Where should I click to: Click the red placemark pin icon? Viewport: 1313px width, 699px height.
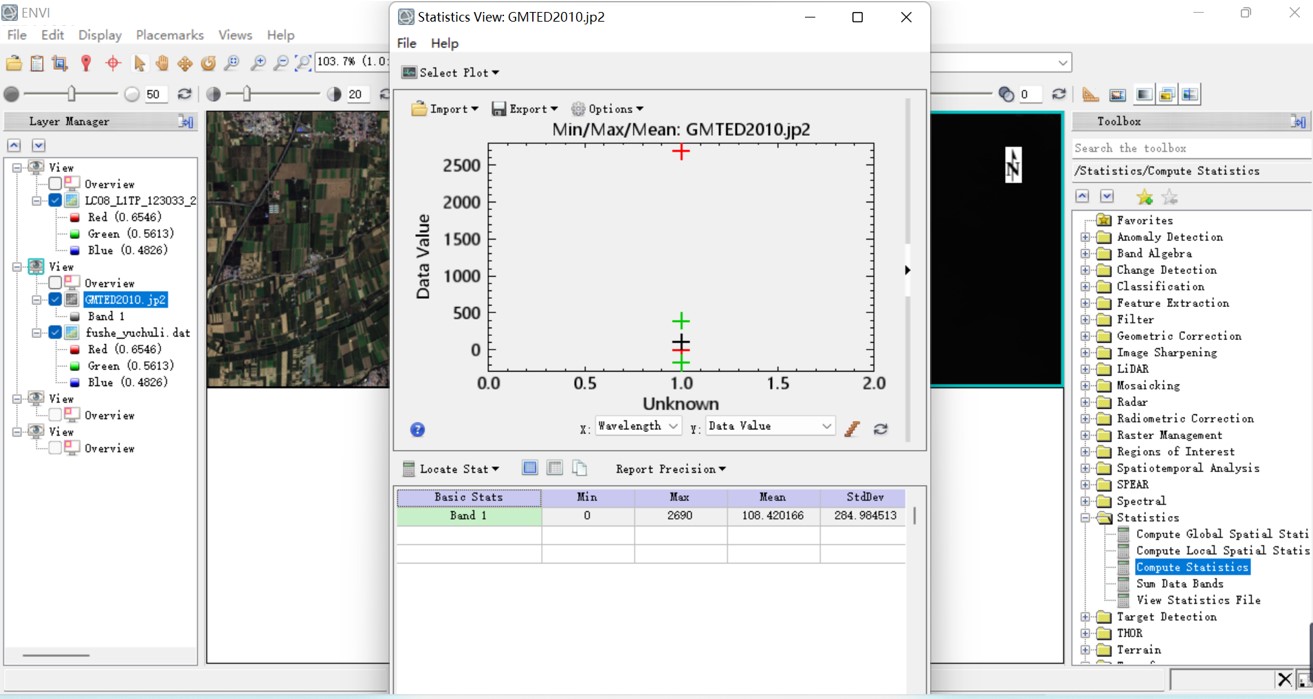[x=86, y=63]
